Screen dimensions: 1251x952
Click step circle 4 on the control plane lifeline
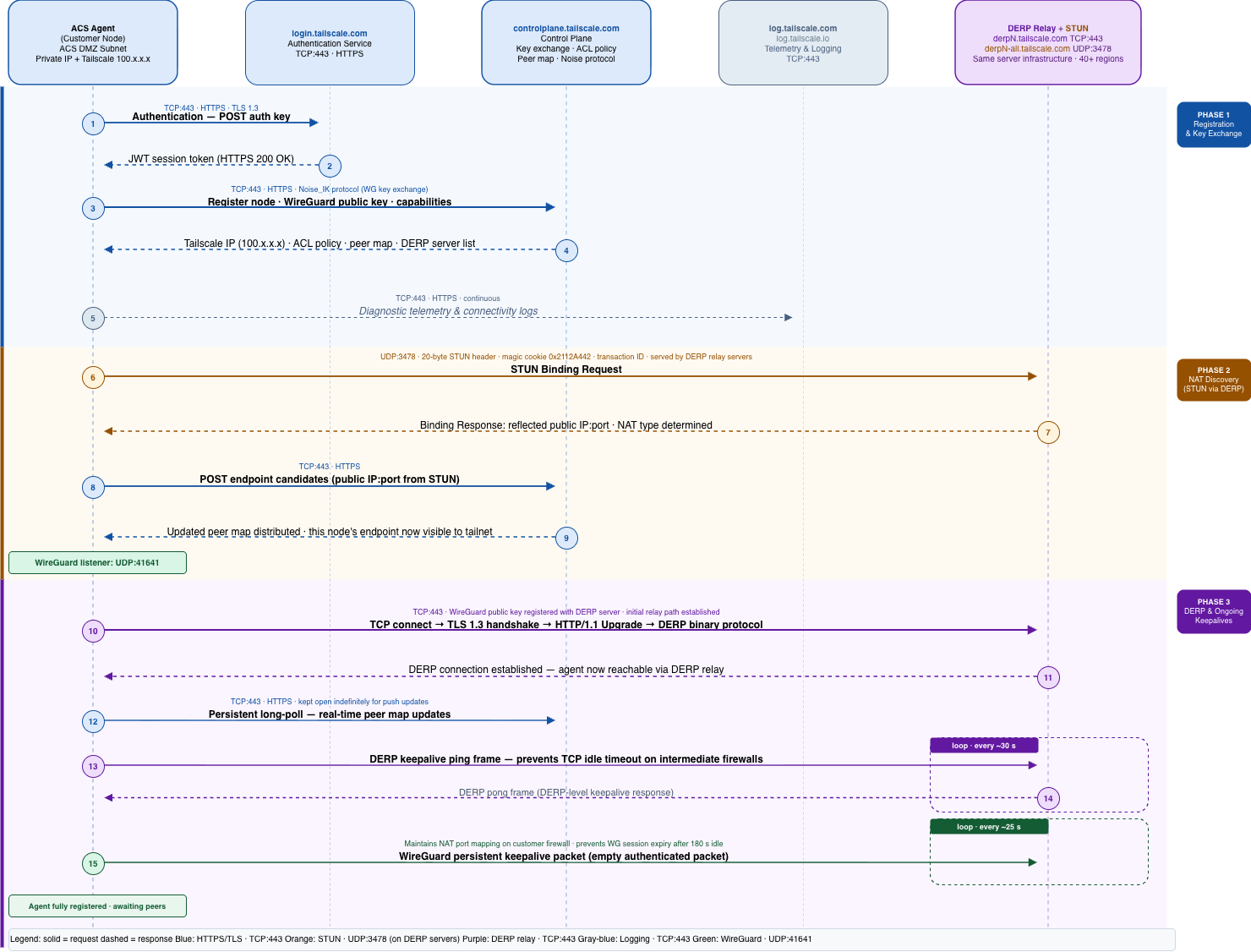click(x=566, y=250)
